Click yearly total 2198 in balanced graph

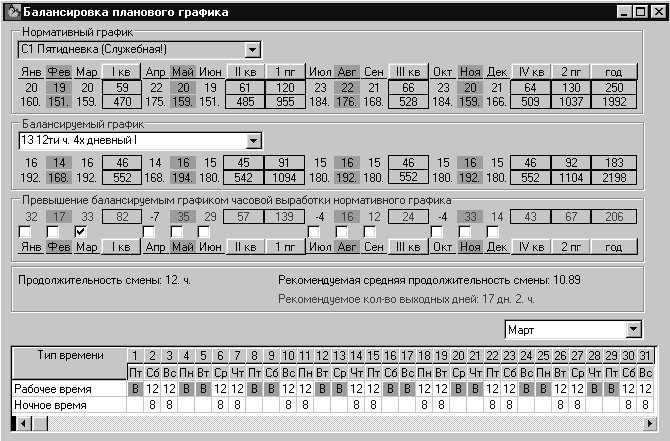point(614,177)
